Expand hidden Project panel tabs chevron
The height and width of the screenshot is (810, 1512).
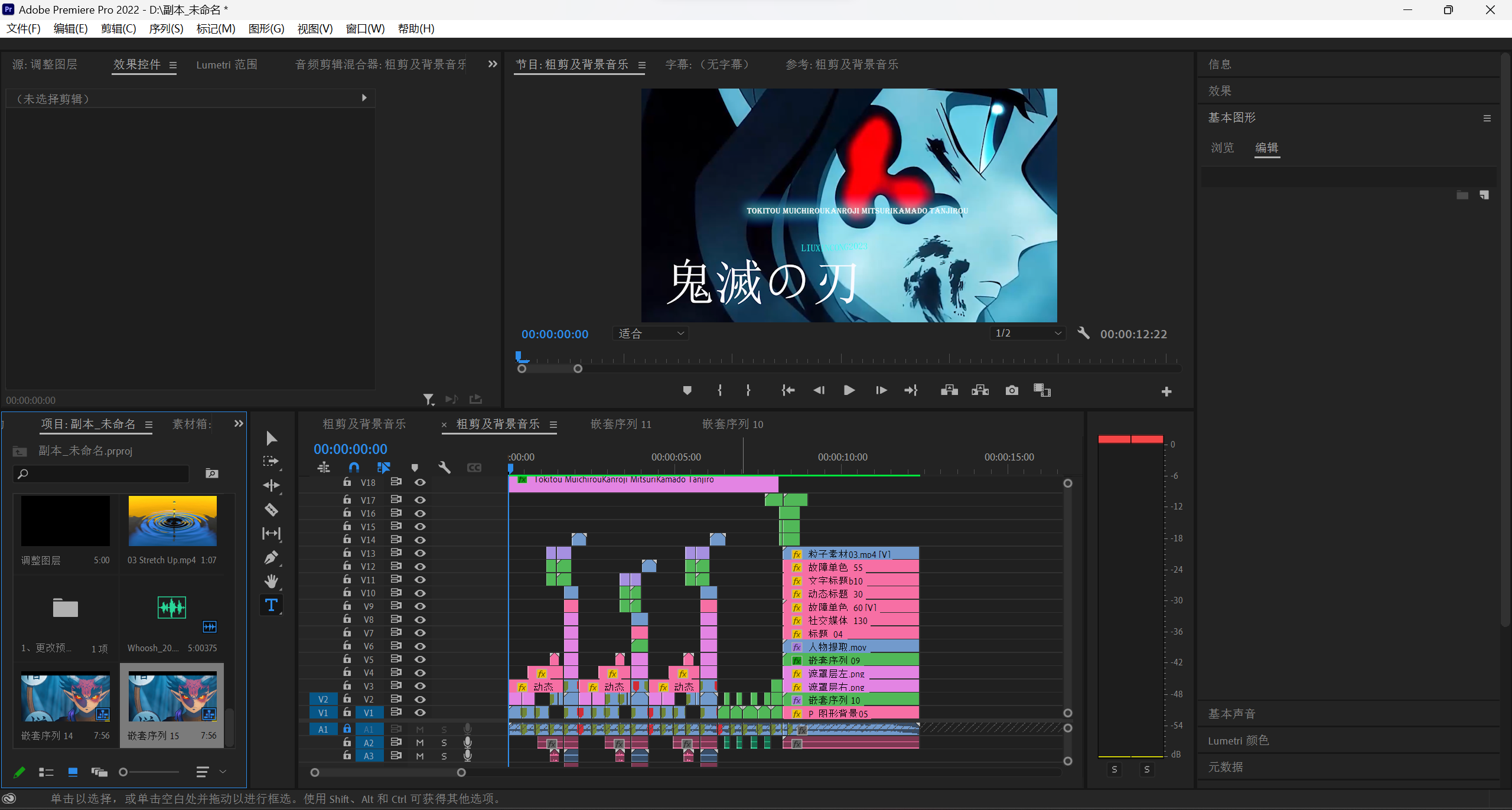pos(239,423)
